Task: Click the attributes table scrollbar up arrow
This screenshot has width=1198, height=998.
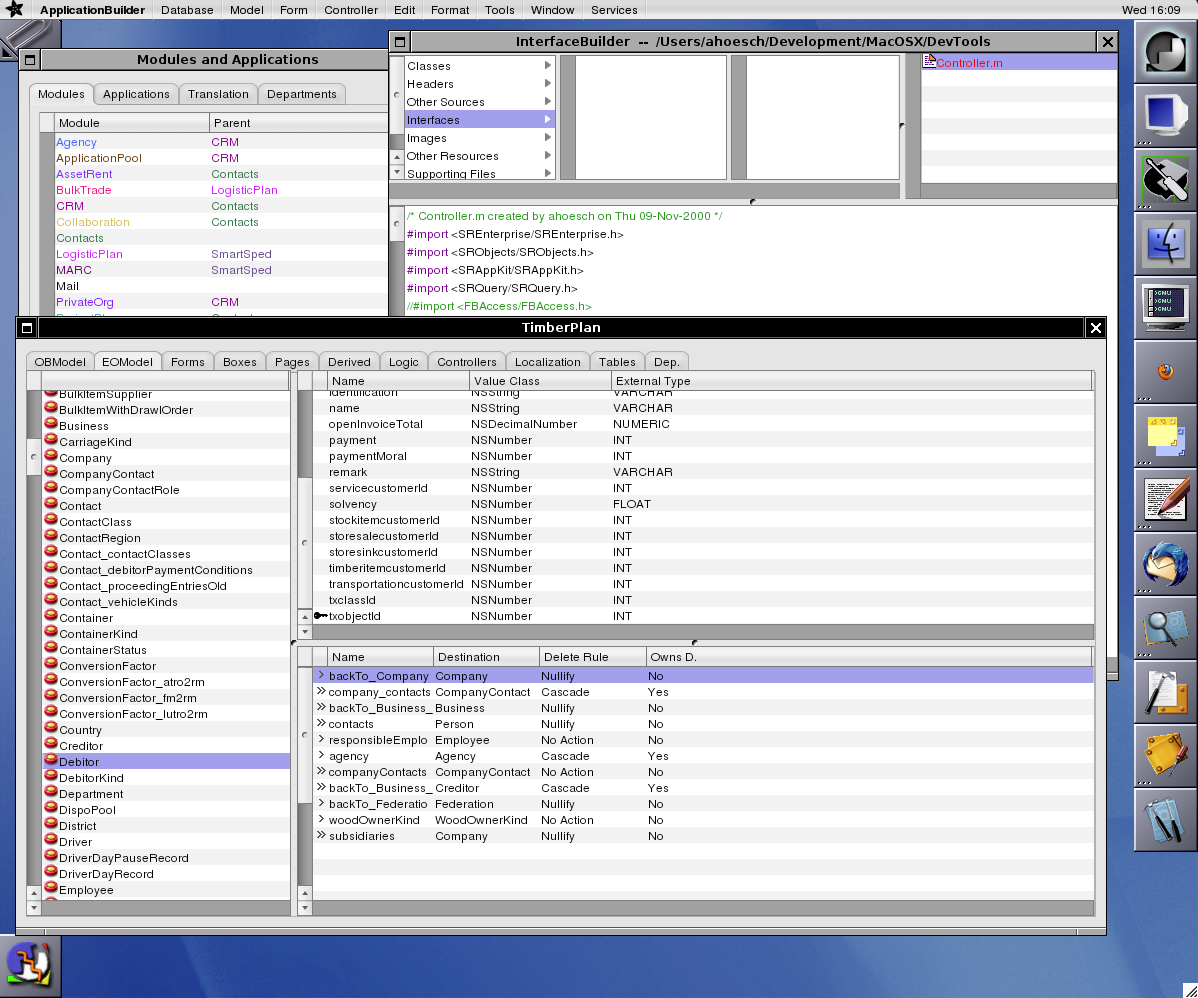Action: click(305, 617)
